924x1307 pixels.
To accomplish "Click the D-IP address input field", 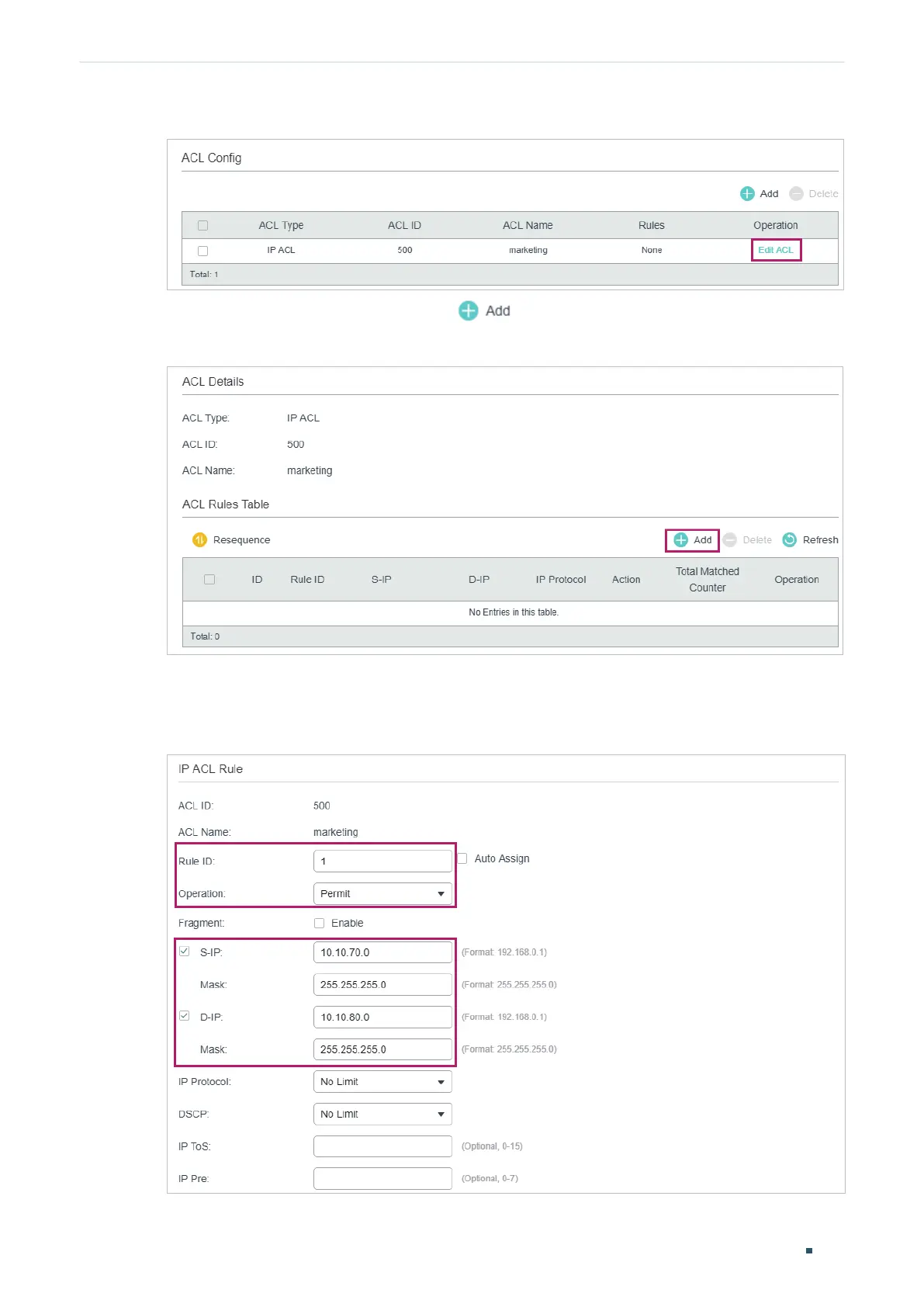I will 382,1017.
